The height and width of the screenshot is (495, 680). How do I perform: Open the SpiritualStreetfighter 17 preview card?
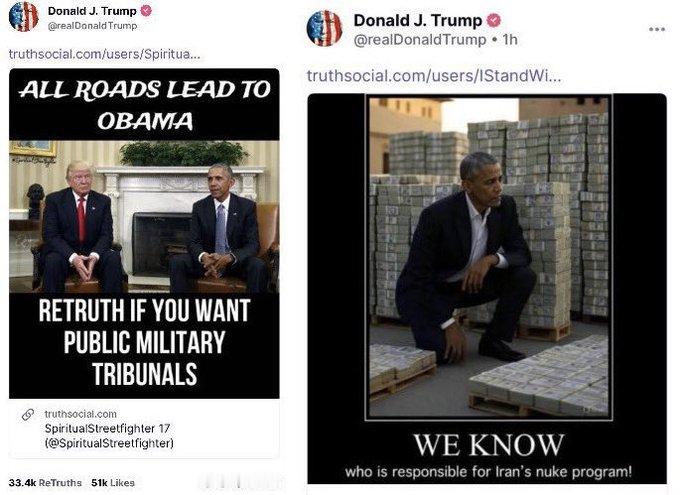144,428
